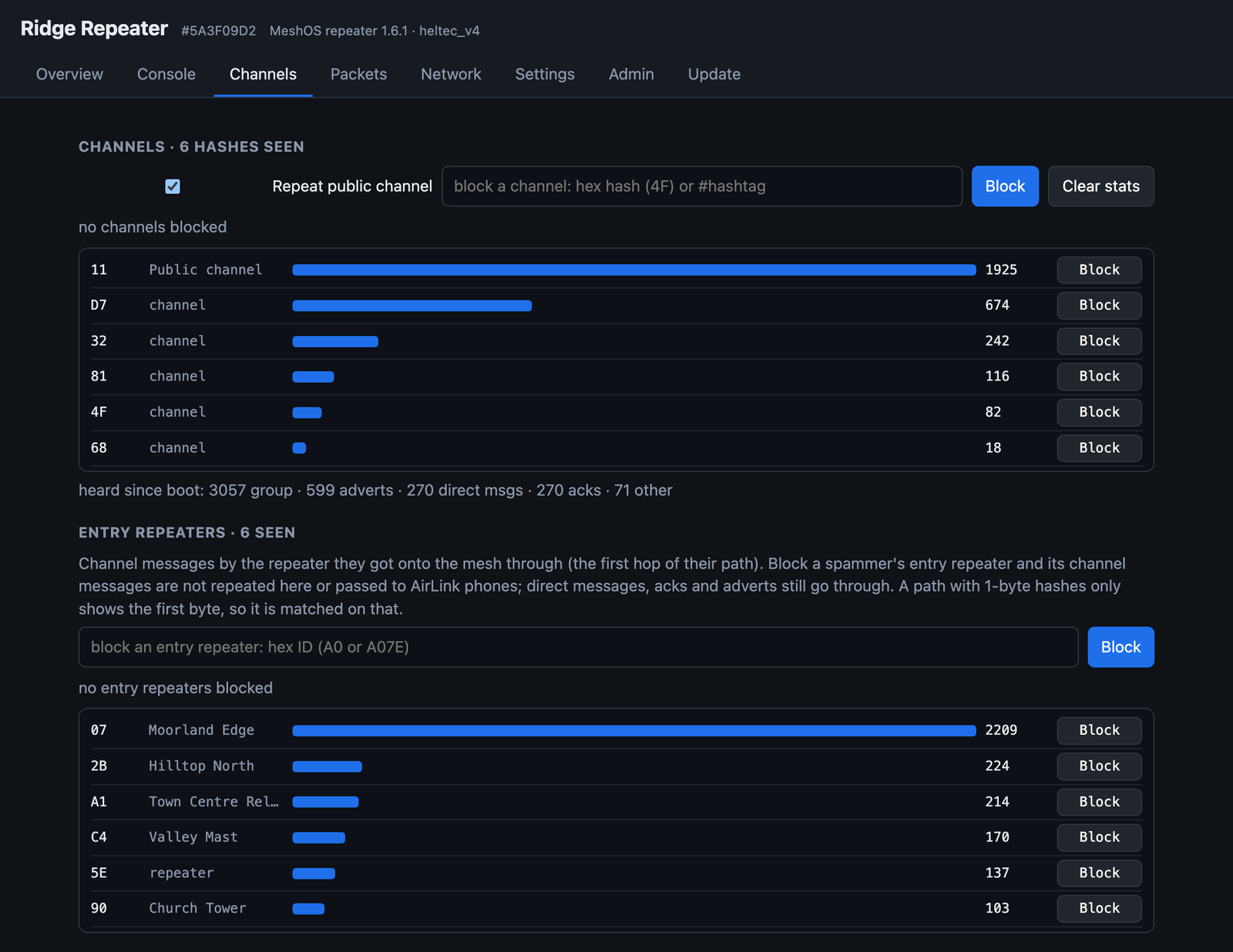1233x952 pixels.
Task: Click the Moorland Edge traffic bar
Action: (634, 730)
